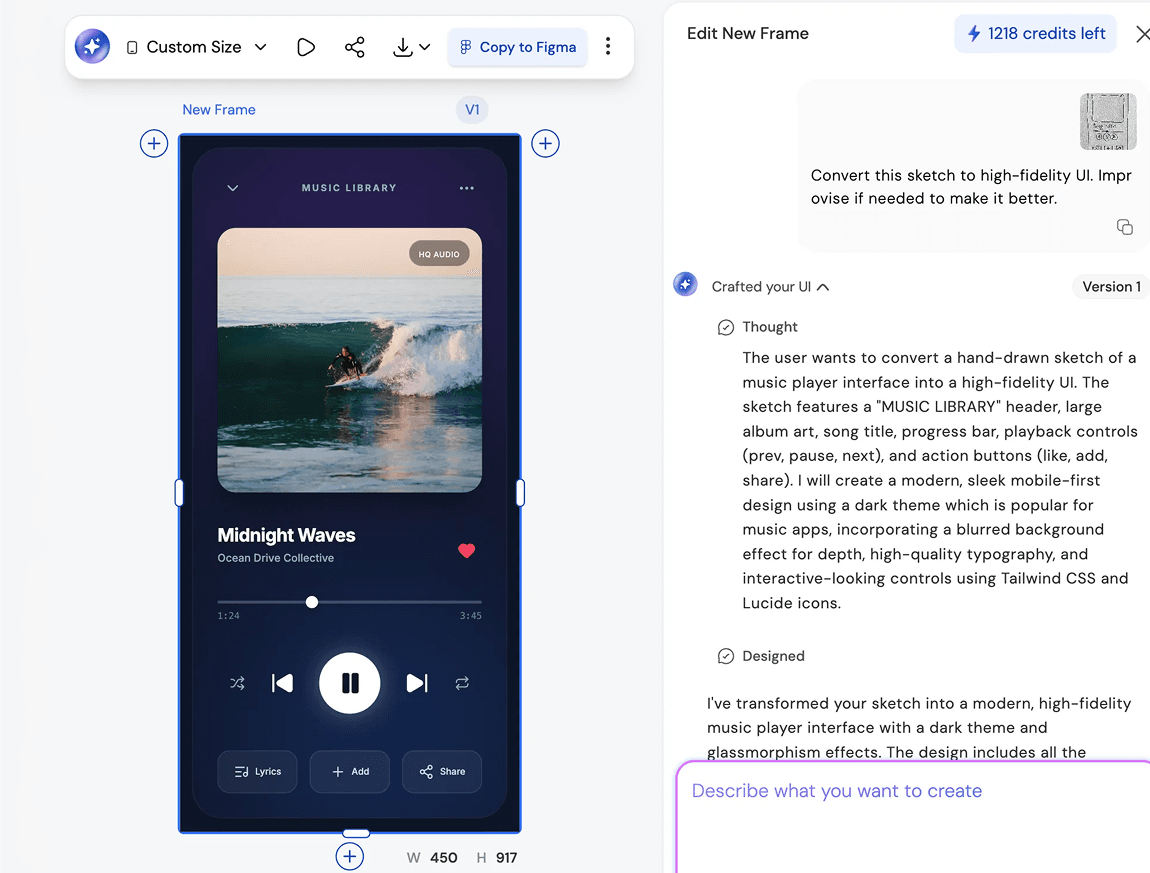Click the share icon in top toolbar
Image resolution: width=1150 pixels, height=873 pixels.
coord(354,47)
